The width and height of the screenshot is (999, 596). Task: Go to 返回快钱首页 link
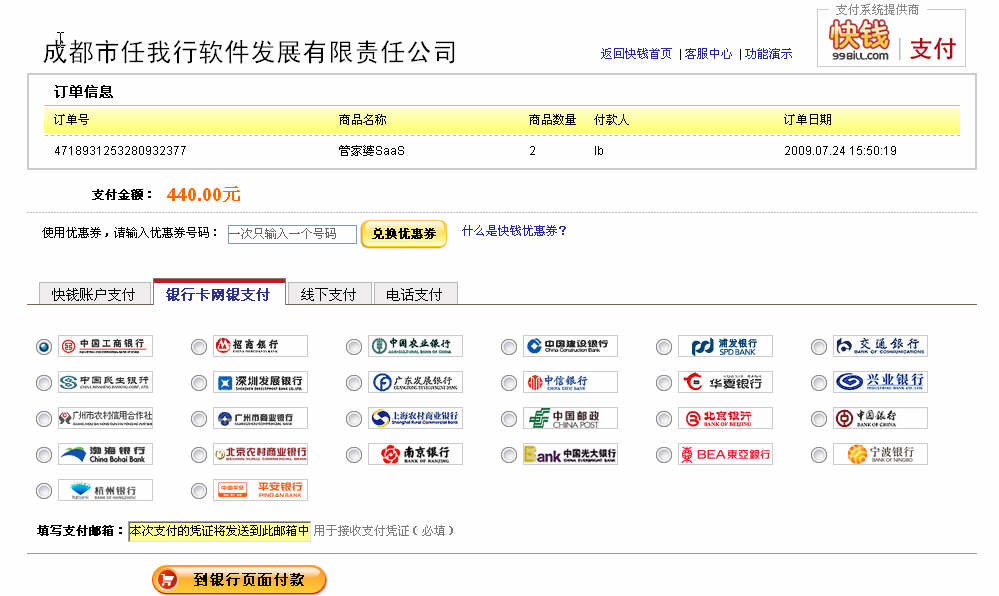(x=636, y=54)
